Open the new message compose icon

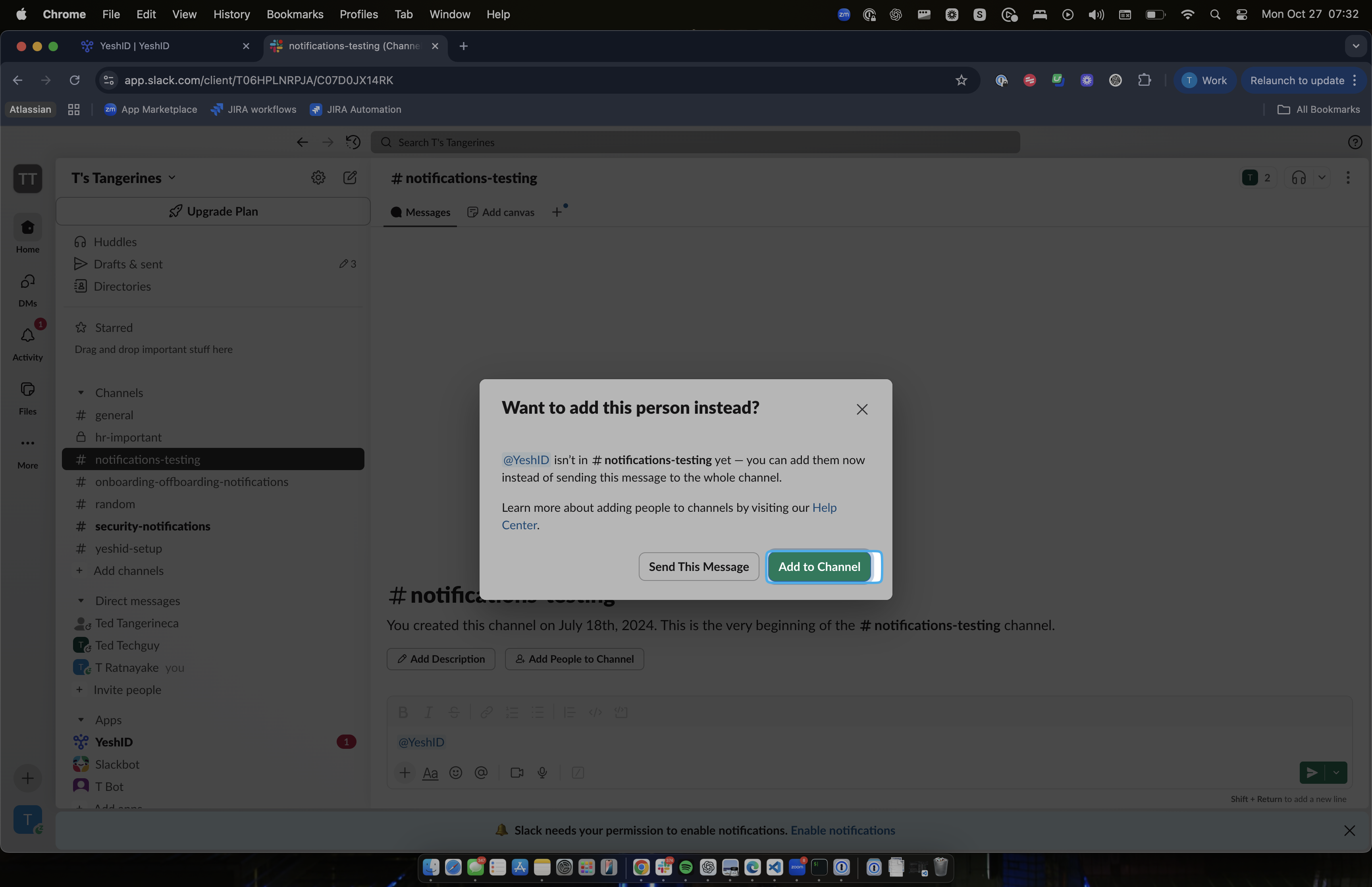[x=350, y=177]
